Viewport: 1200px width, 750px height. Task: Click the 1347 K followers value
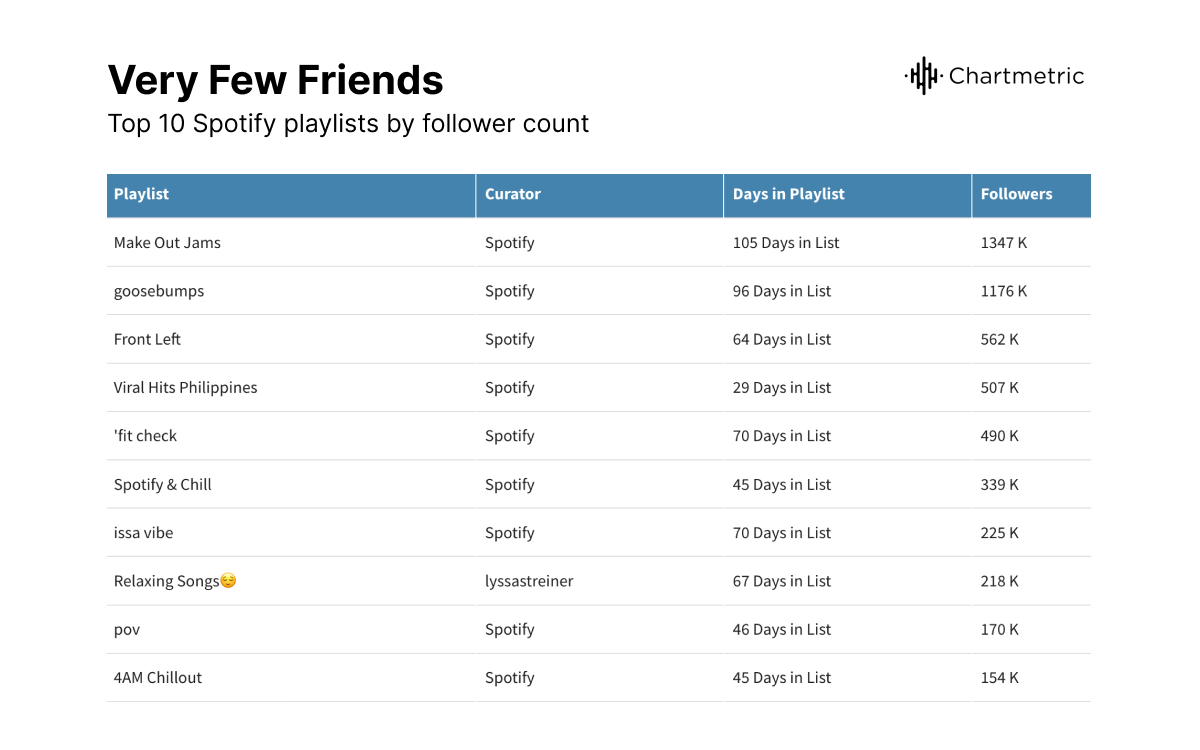coord(1003,243)
